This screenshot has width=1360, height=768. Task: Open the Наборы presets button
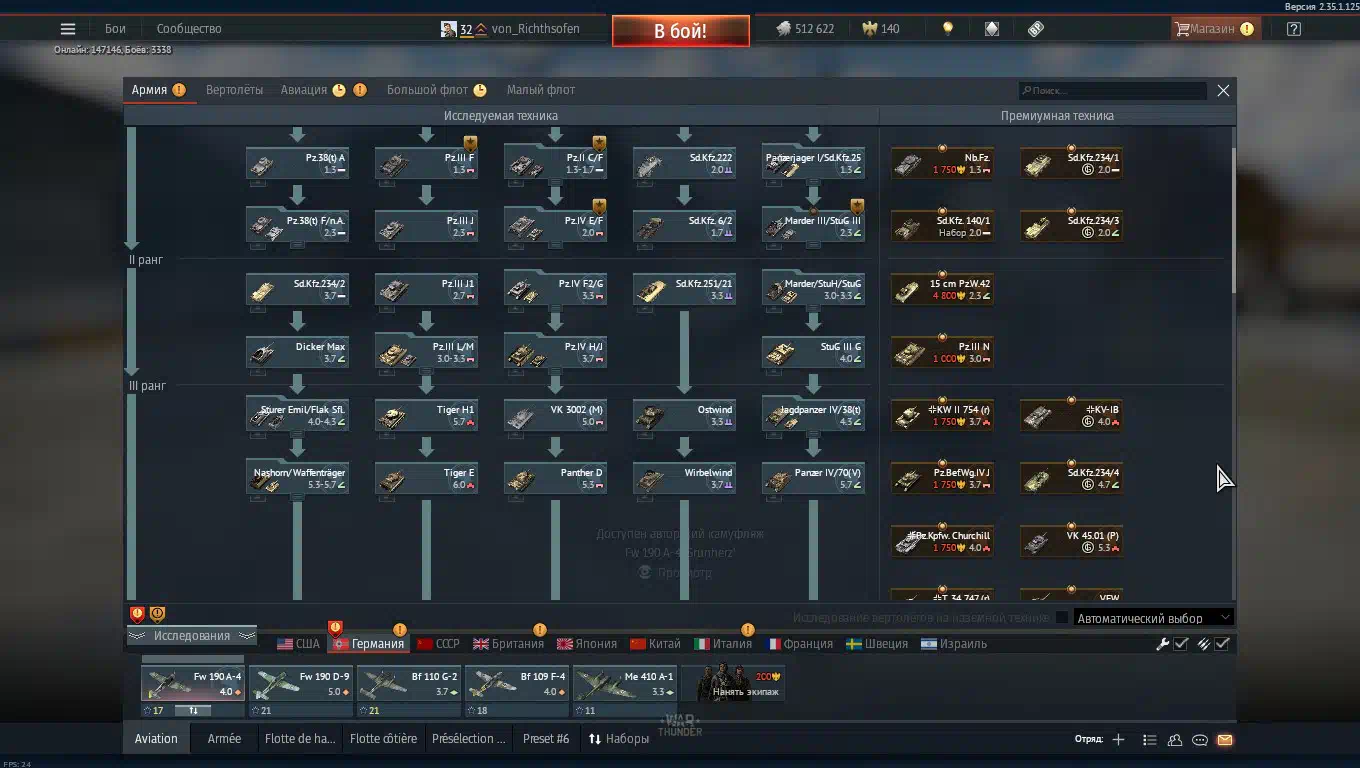point(619,739)
